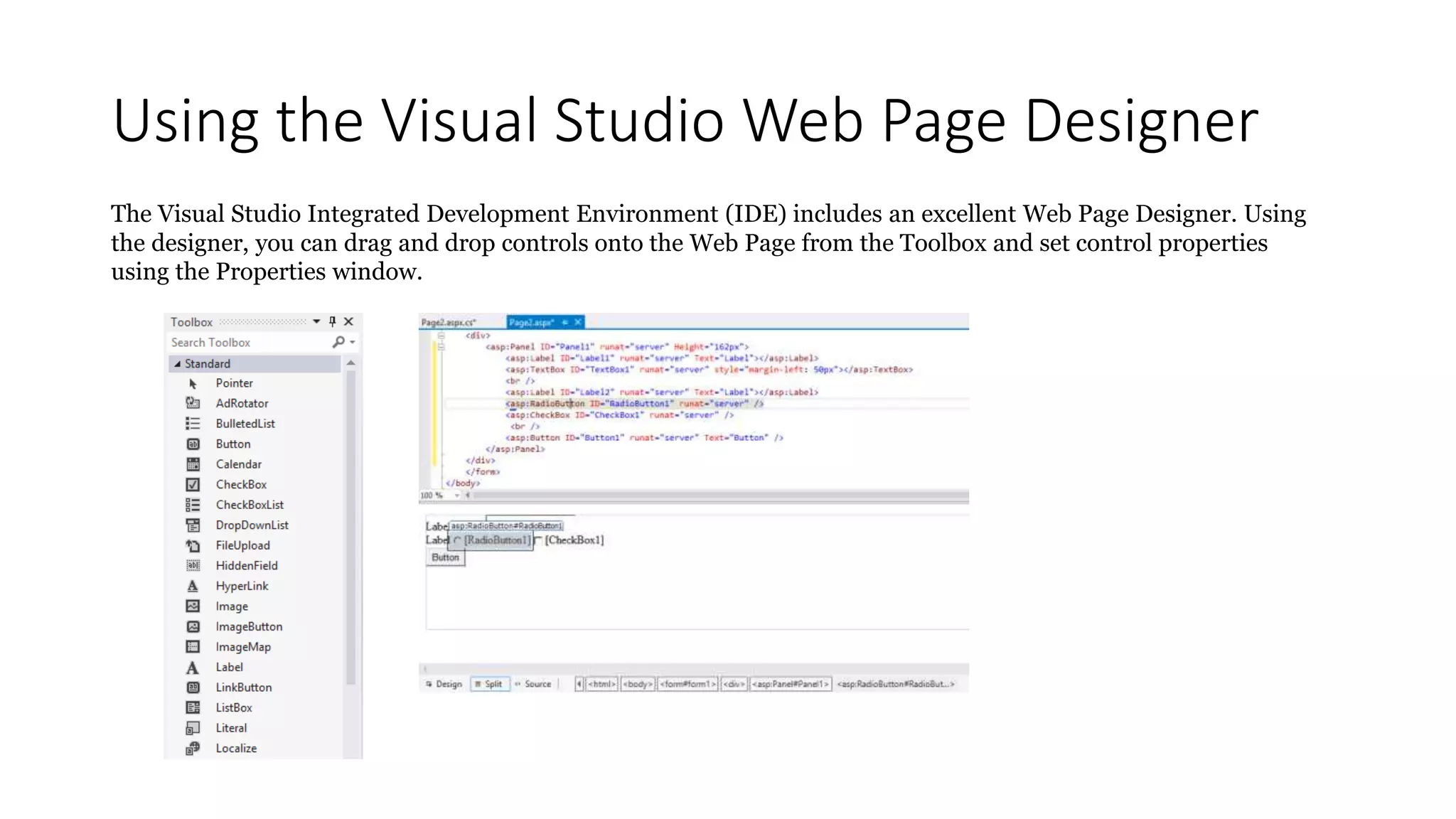
Task: Select the Calendar control icon
Action: coord(193,464)
